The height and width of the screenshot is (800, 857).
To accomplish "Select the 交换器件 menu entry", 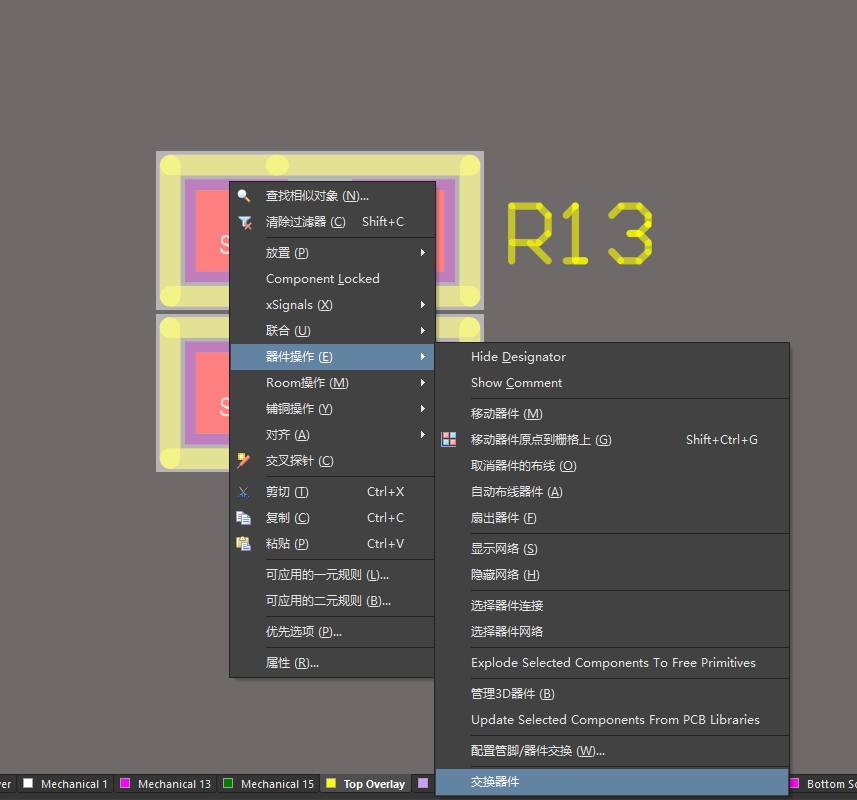I will (495, 782).
